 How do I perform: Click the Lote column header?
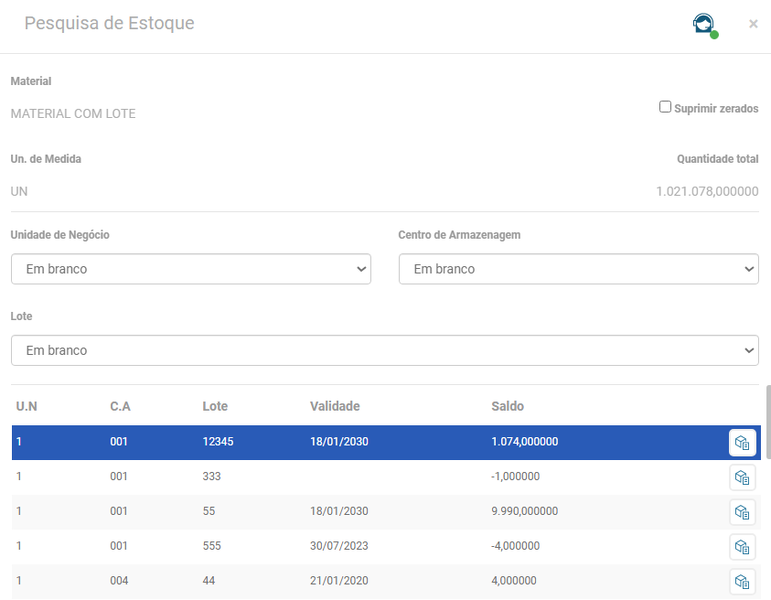pos(215,406)
